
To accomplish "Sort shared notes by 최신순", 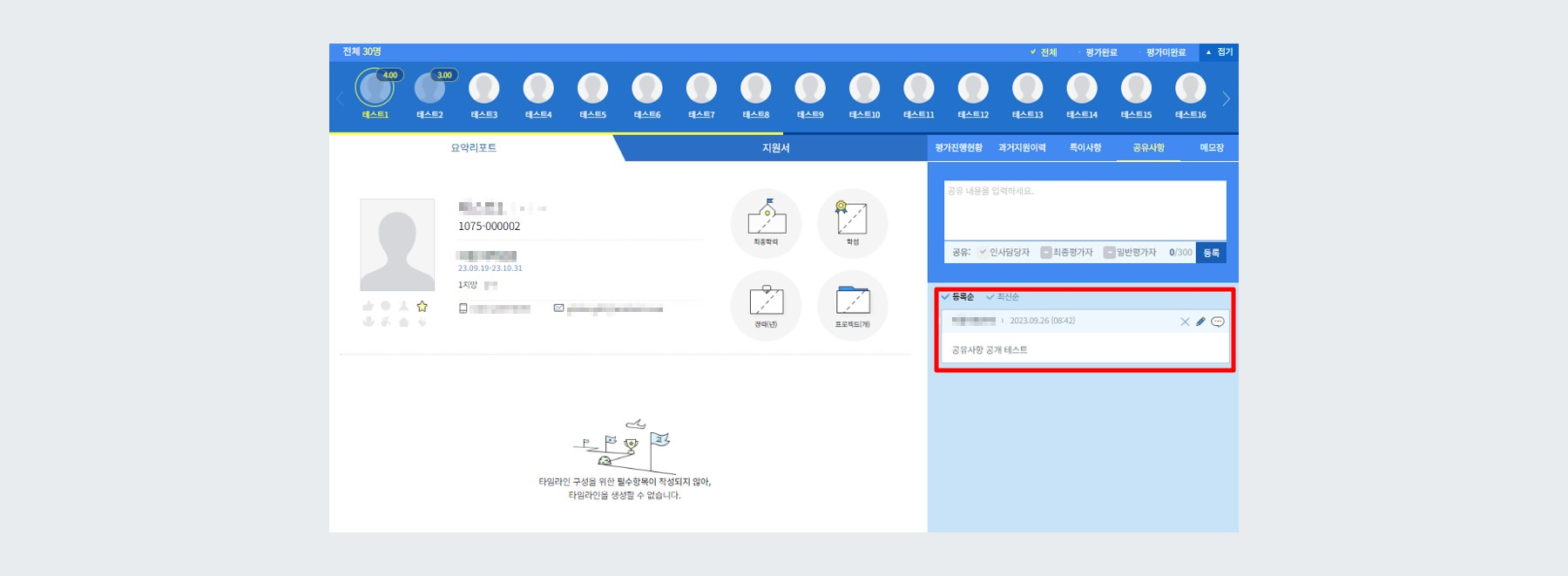I will (1003, 297).
